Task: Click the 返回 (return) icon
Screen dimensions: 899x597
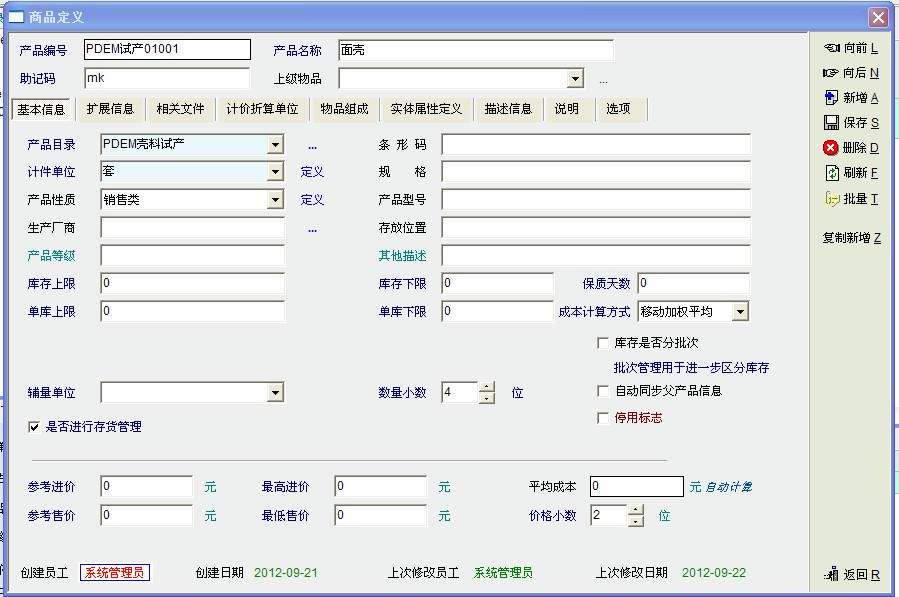Action: 830,575
